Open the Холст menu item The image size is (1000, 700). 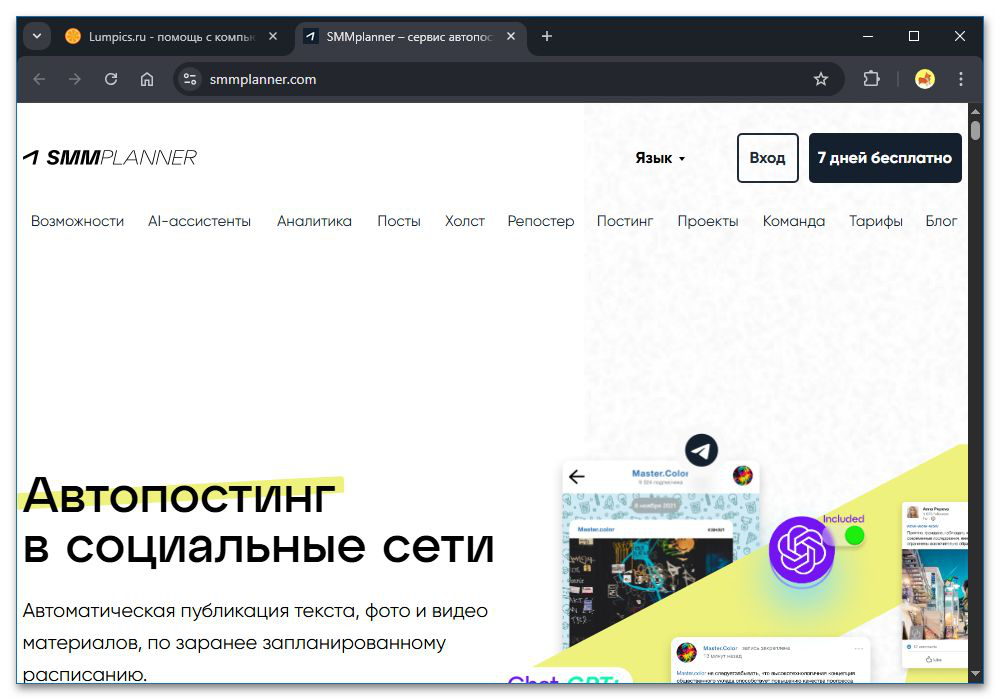coord(465,221)
